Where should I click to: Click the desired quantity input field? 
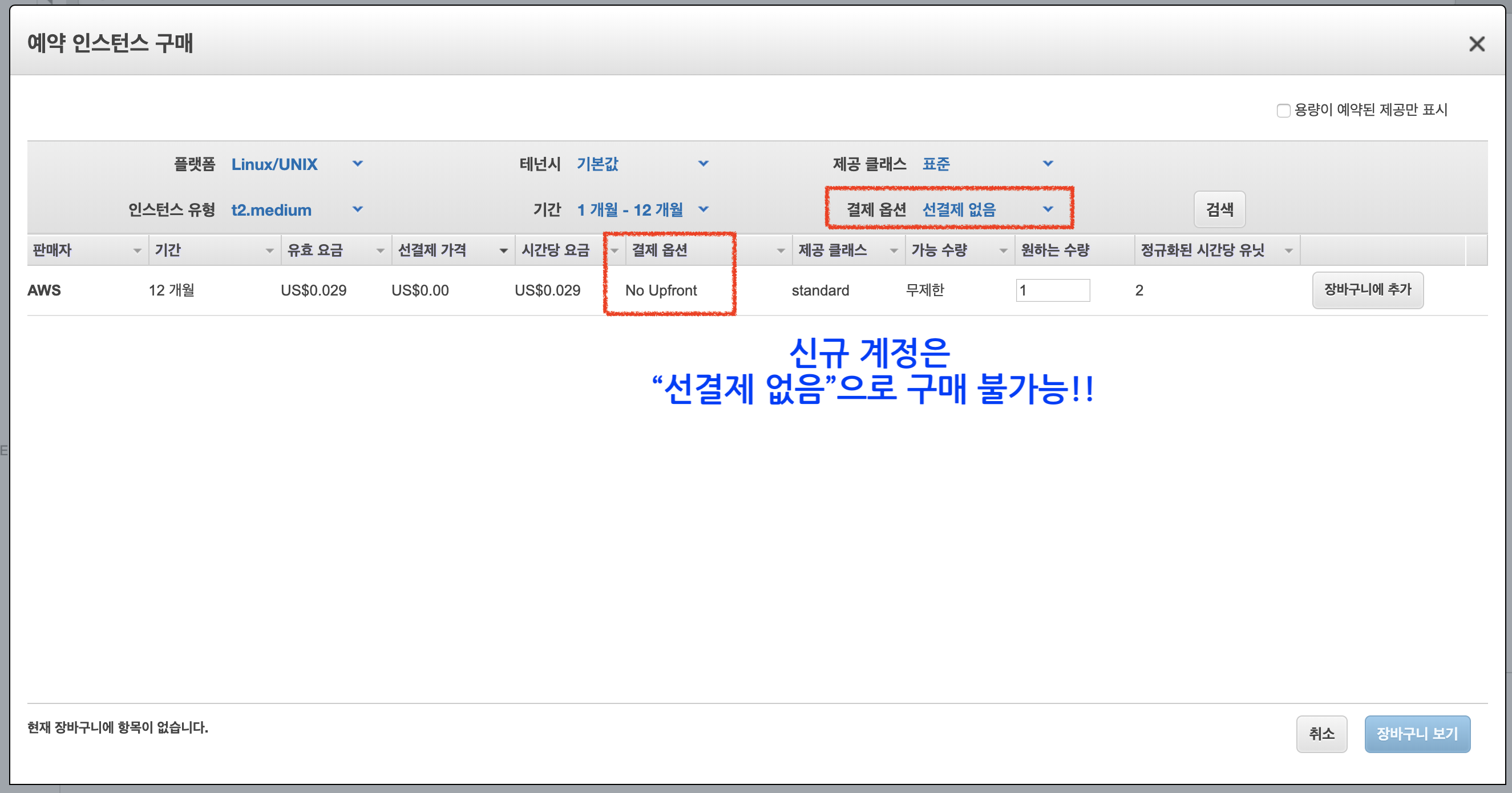point(1053,290)
